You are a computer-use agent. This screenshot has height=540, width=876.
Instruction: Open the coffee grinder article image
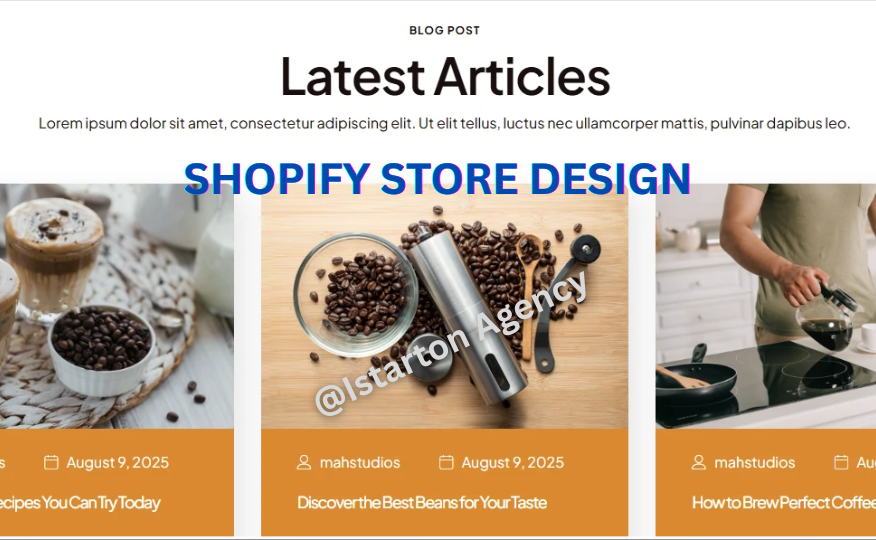(445, 306)
